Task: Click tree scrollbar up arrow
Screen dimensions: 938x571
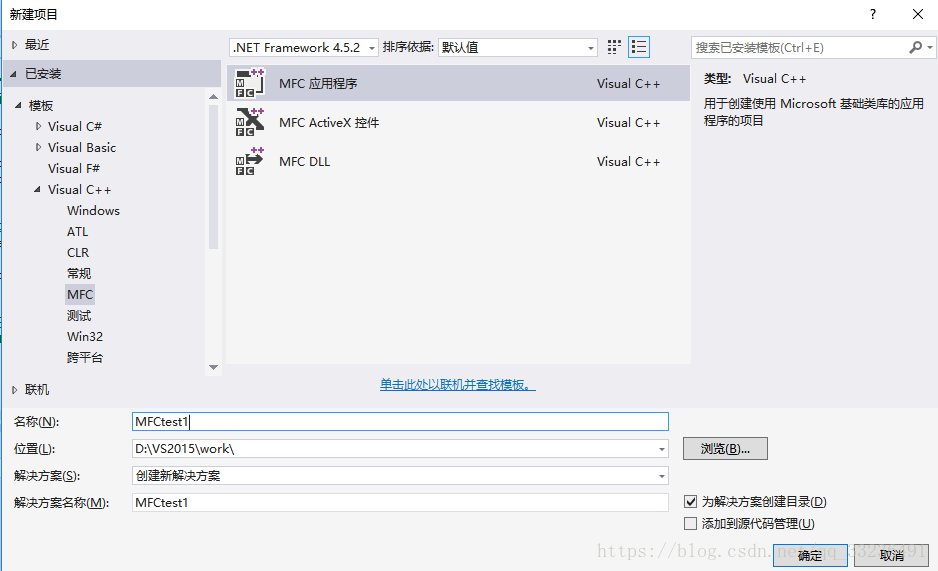Action: click(214, 96)
